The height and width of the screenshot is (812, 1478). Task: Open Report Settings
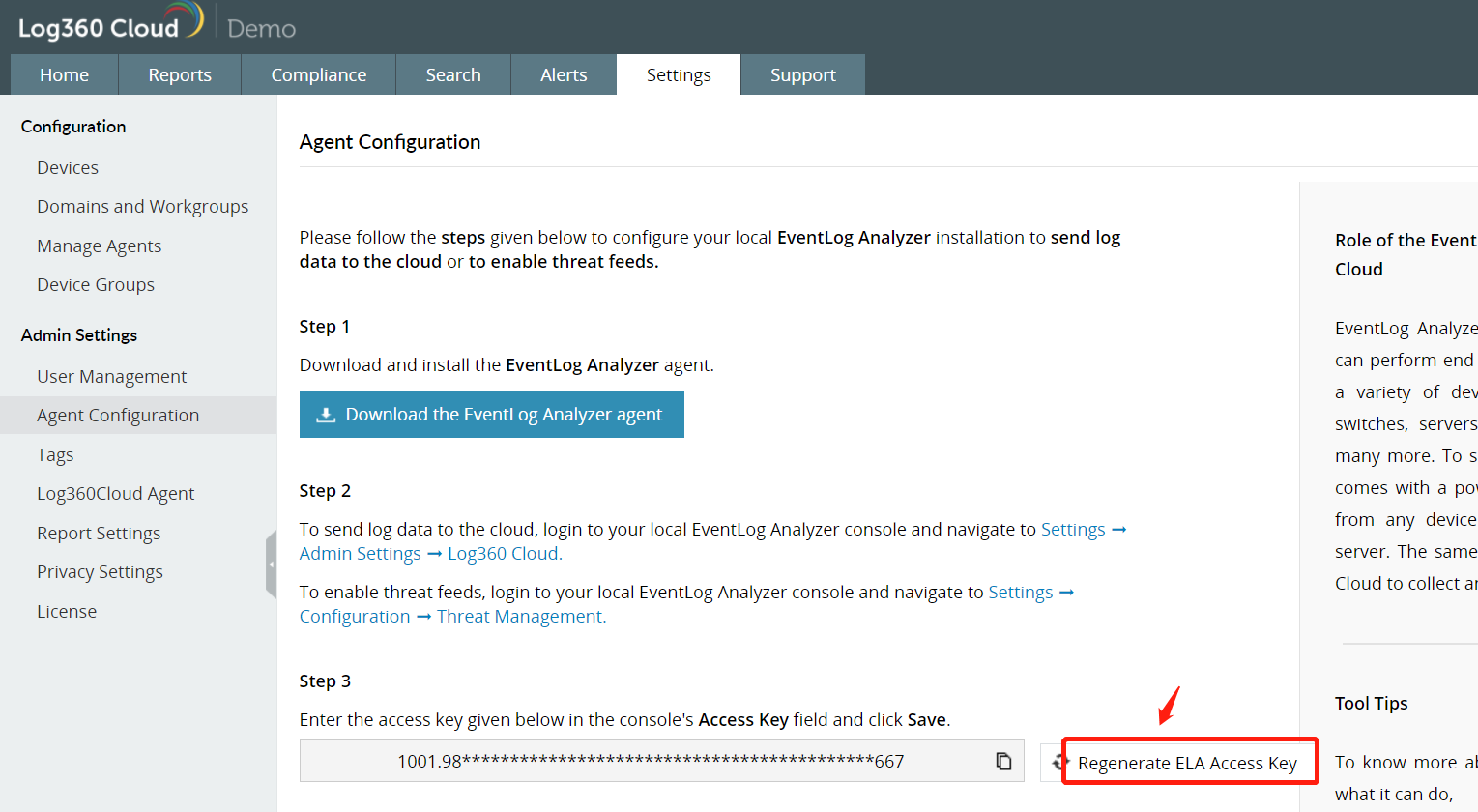click(x=99, y=533)
